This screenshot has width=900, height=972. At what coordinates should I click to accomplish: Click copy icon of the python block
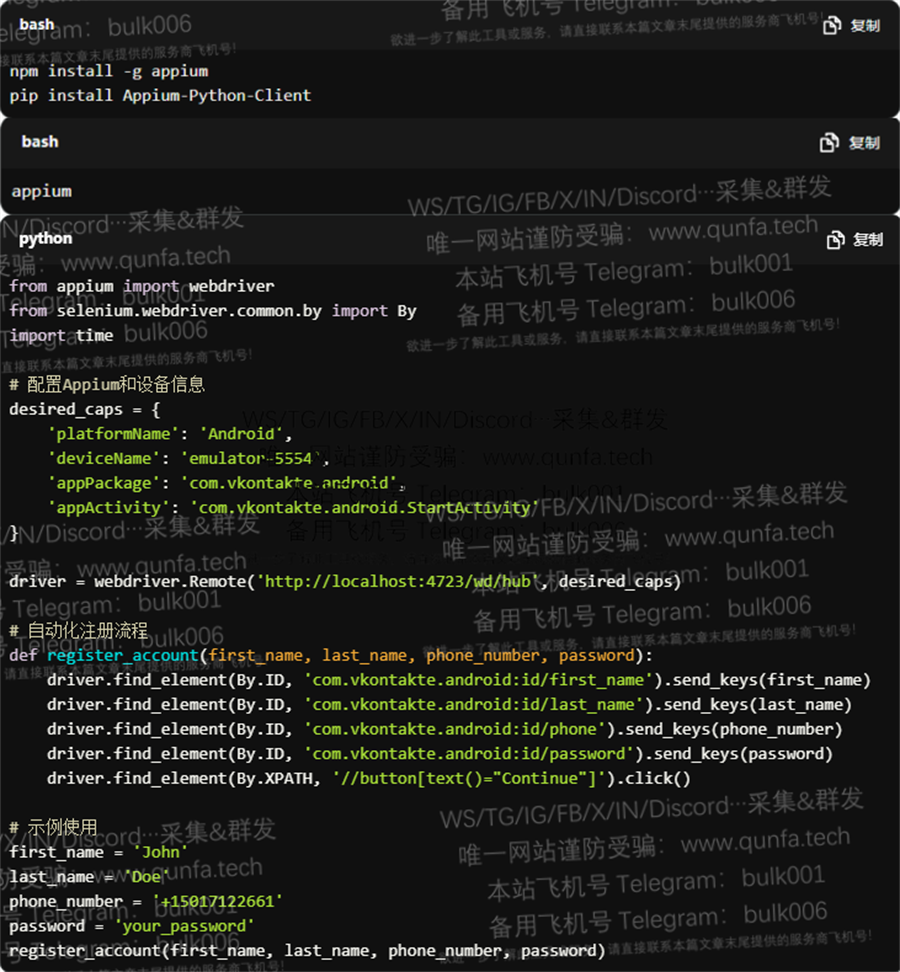(836, 239)
